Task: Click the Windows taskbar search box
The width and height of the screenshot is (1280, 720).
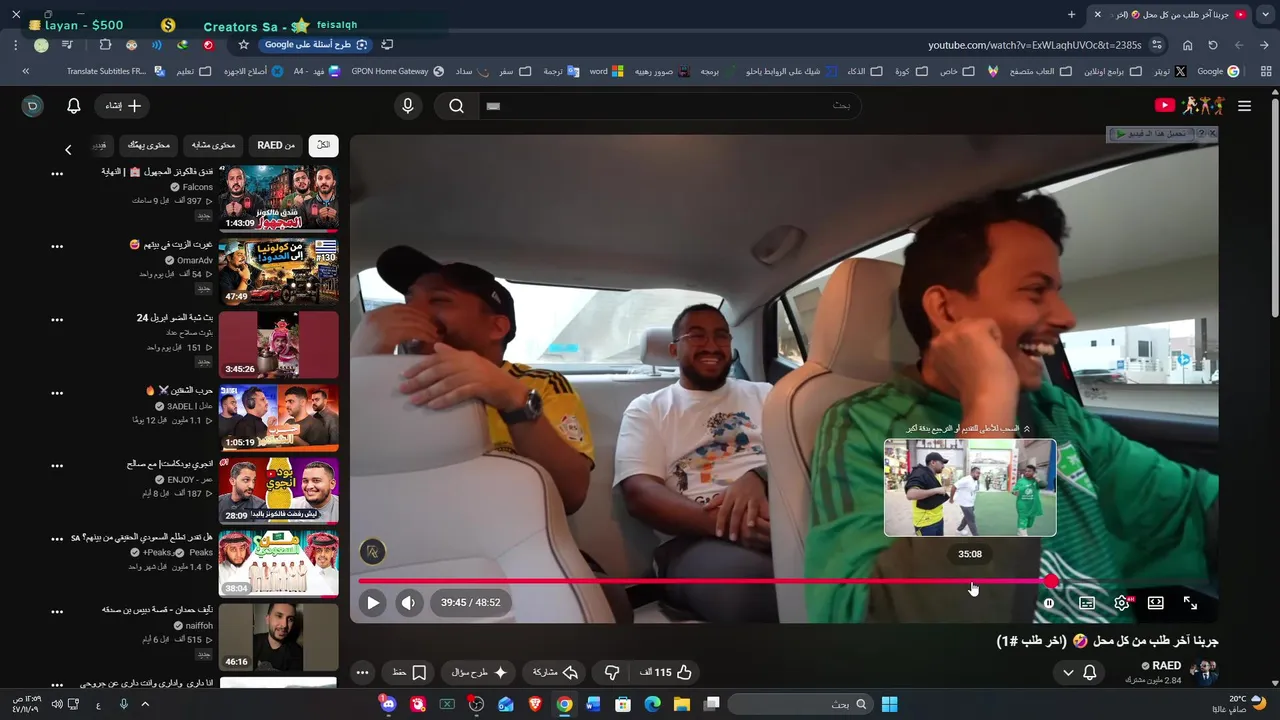Action: tap(799, 704)
